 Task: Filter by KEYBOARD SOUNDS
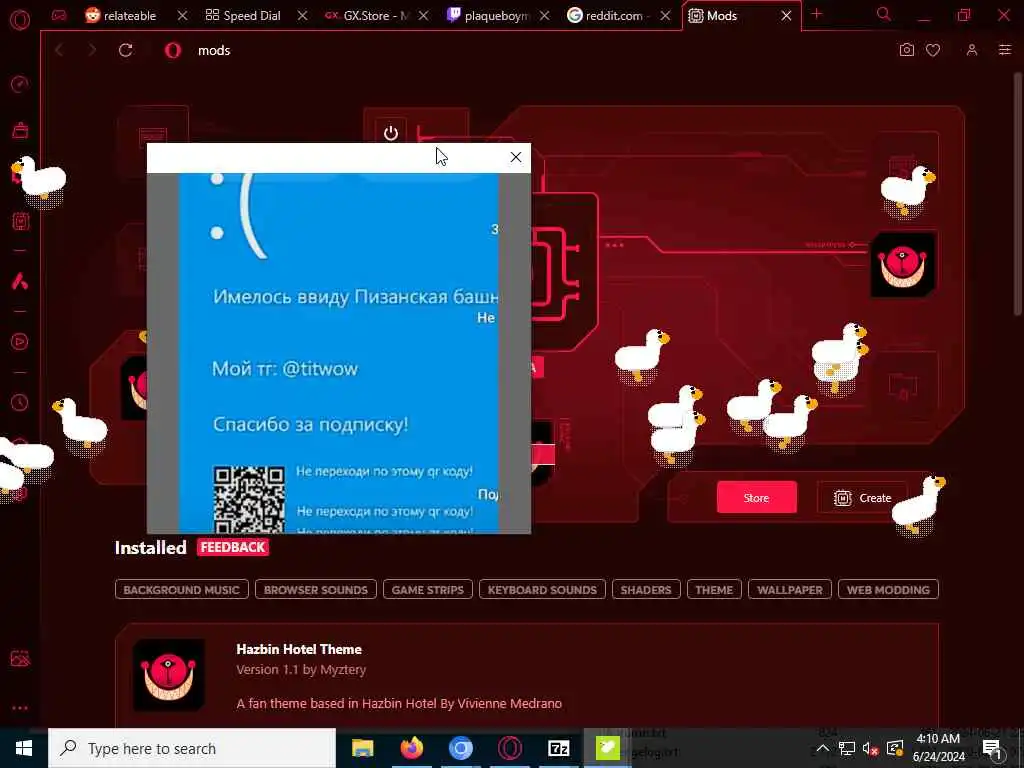pyautogui.click(x=542, y=590)
